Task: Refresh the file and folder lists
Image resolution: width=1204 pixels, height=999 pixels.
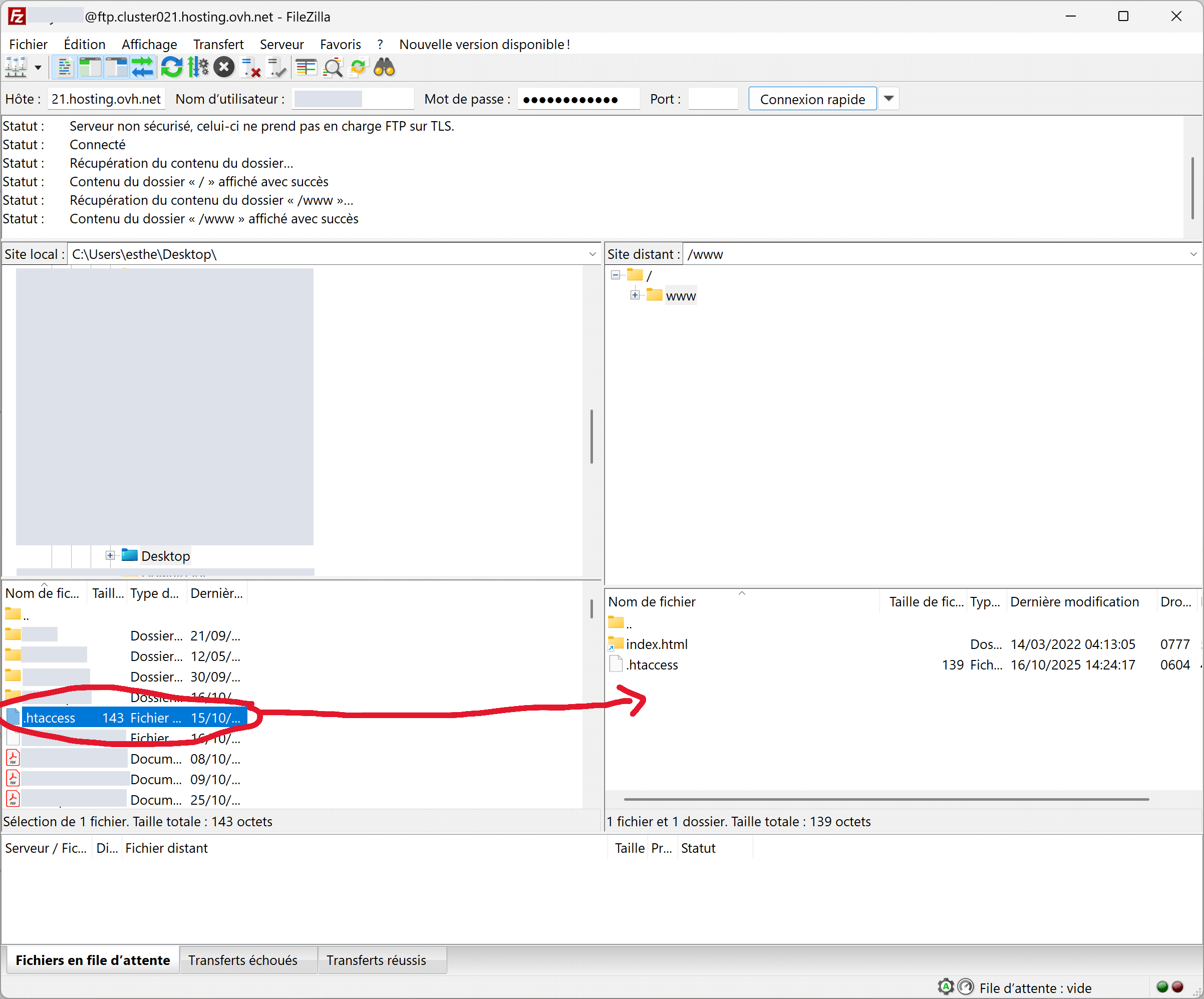Action: [x=171, y=68]
